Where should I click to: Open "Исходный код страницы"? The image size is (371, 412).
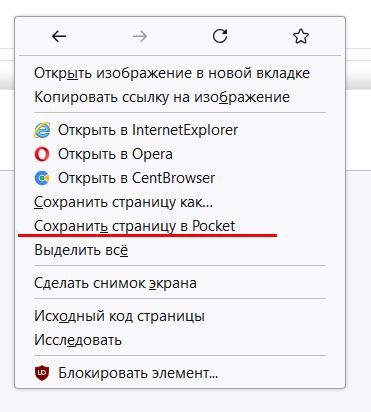tap(119, 316)
